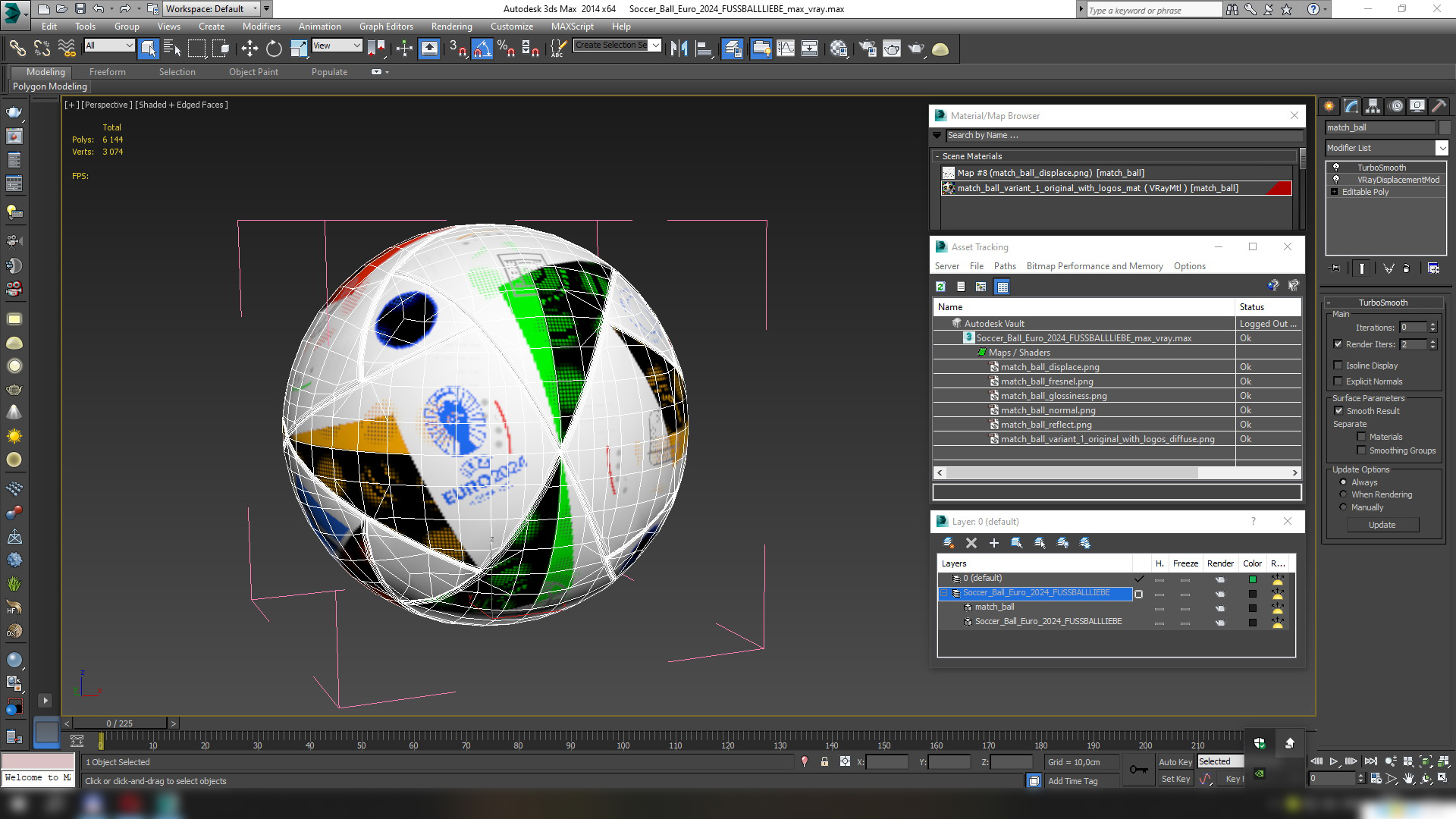Image resolution: width=1456 pixels, height=819 pixels.
Task: Click Add Selected Objects plus icon in Layer window
Action: 994,543
